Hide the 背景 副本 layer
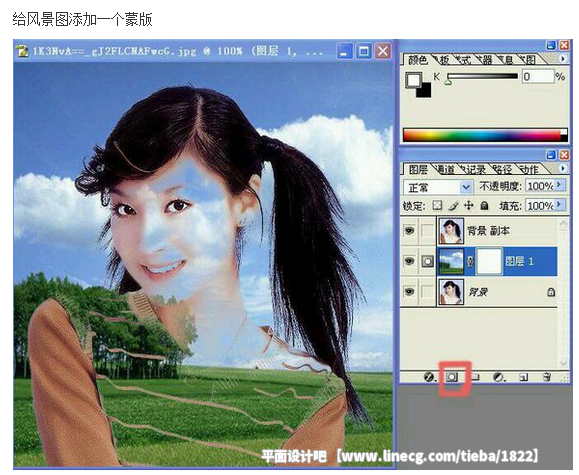The image size is (579, 475). [x=409, y=231]
